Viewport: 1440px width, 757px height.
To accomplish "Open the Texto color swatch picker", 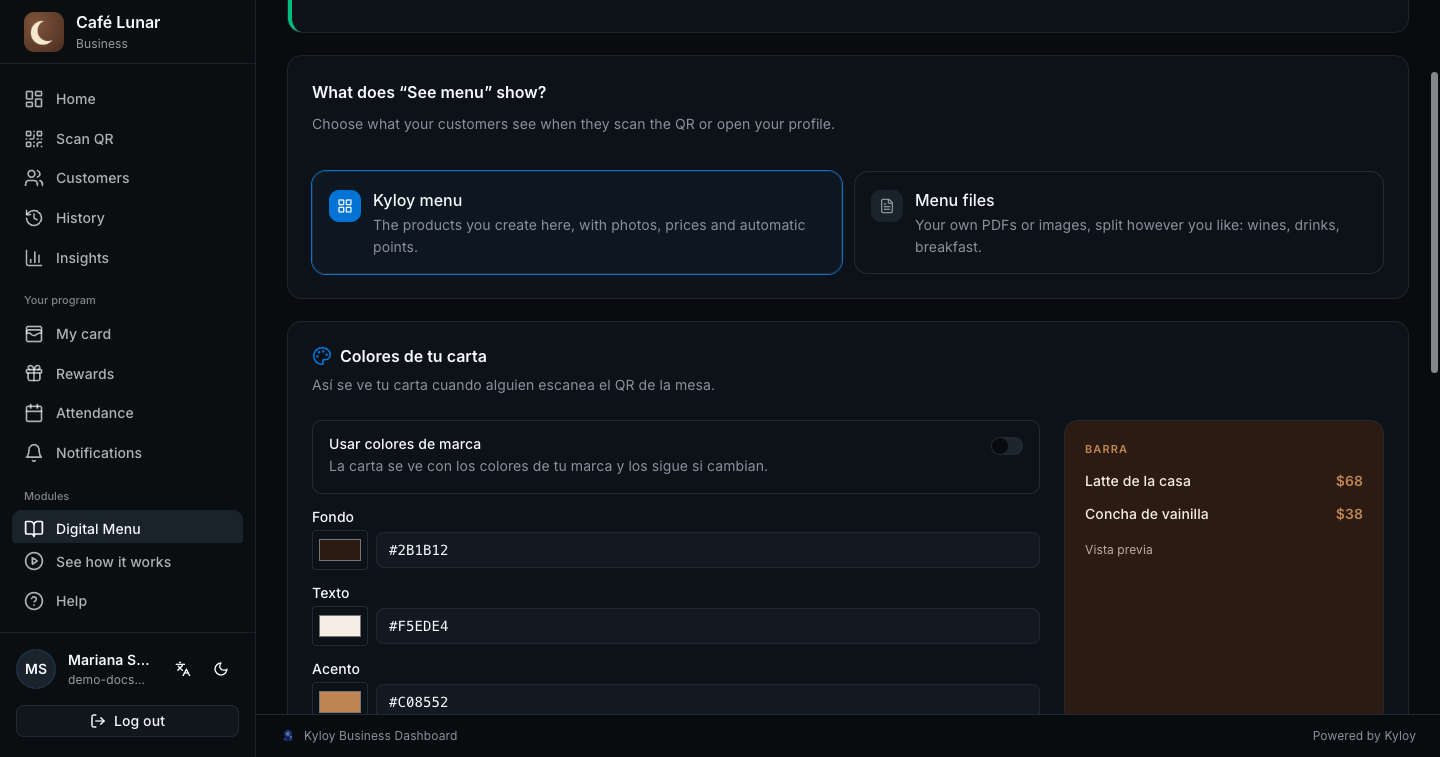I will point(340,626).
